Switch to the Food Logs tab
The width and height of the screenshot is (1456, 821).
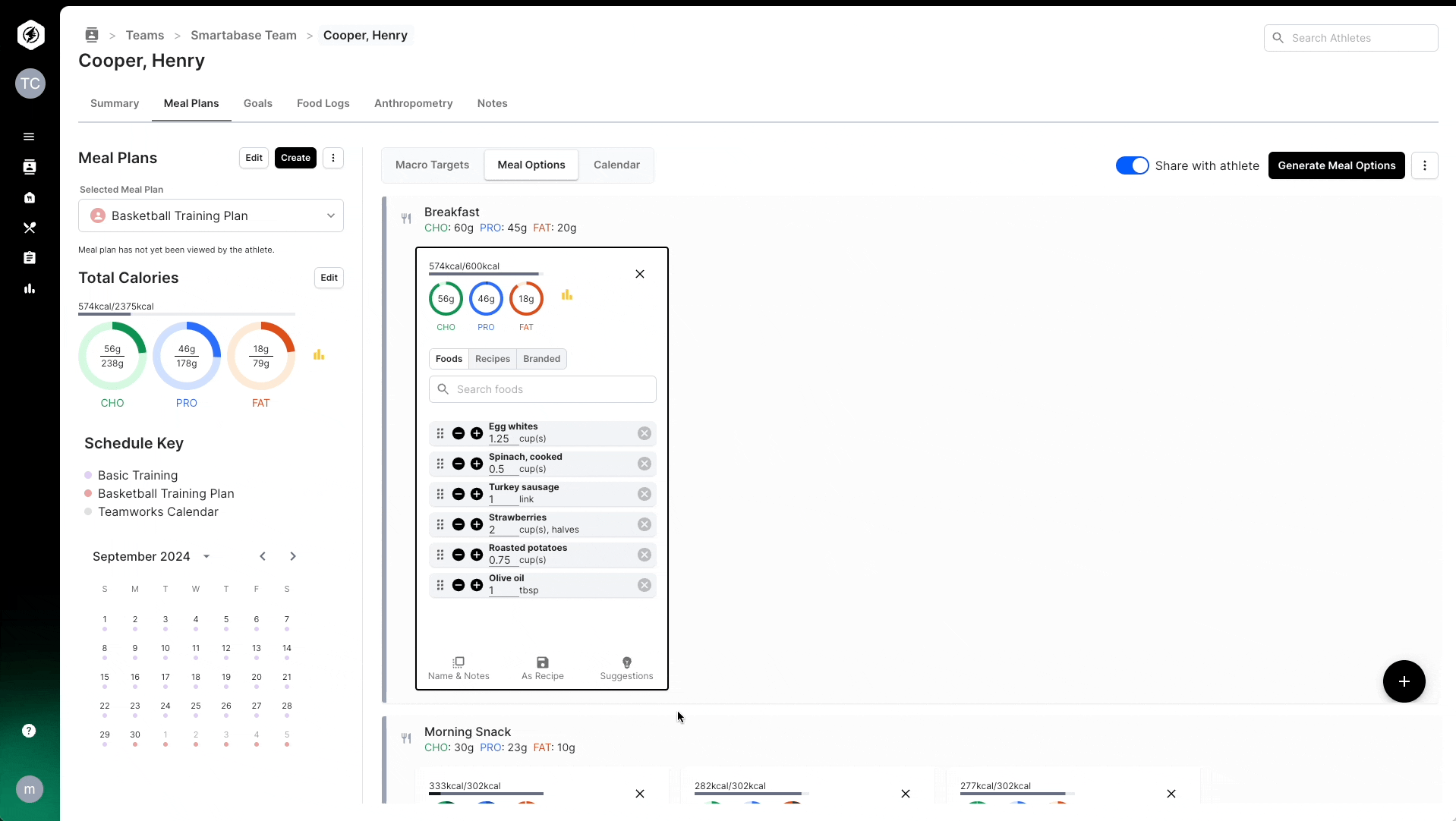(323, 103)
